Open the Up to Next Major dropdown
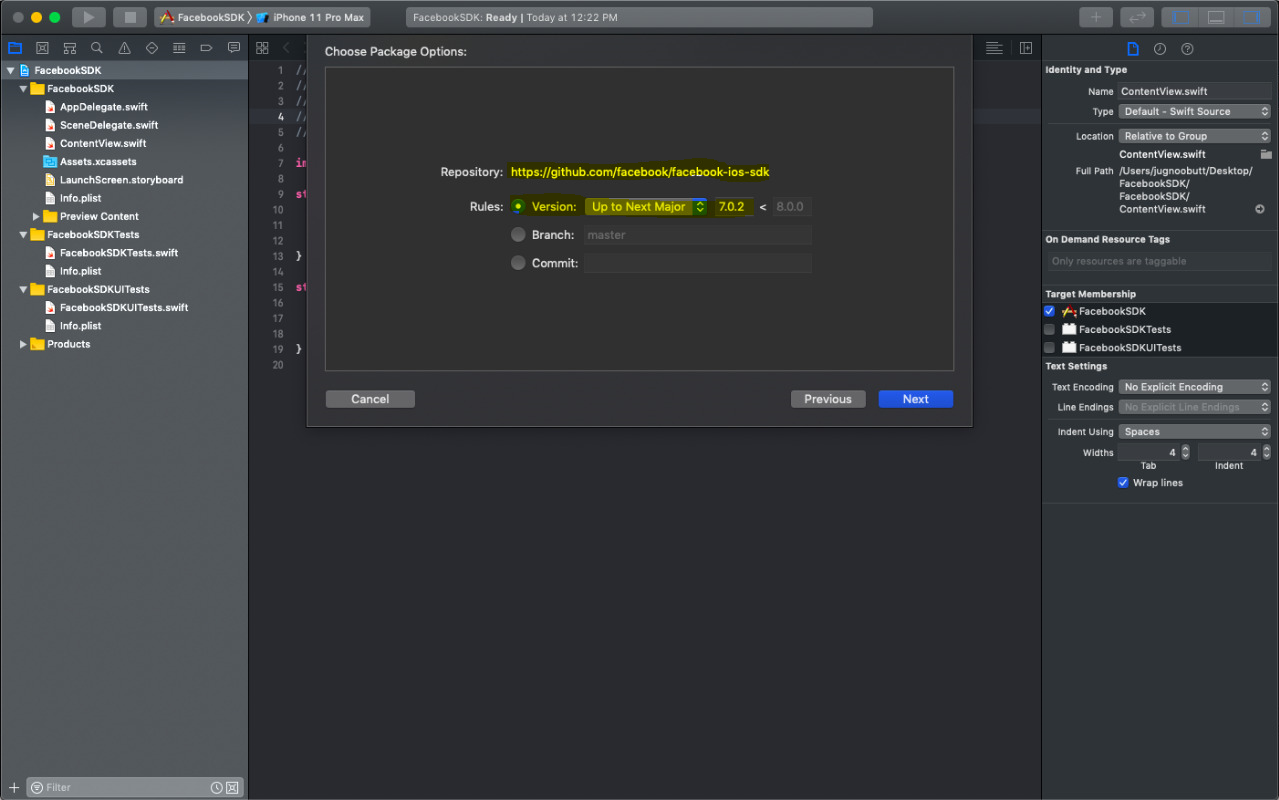Viewport: 1279px width, 800px height. [646, 207]
